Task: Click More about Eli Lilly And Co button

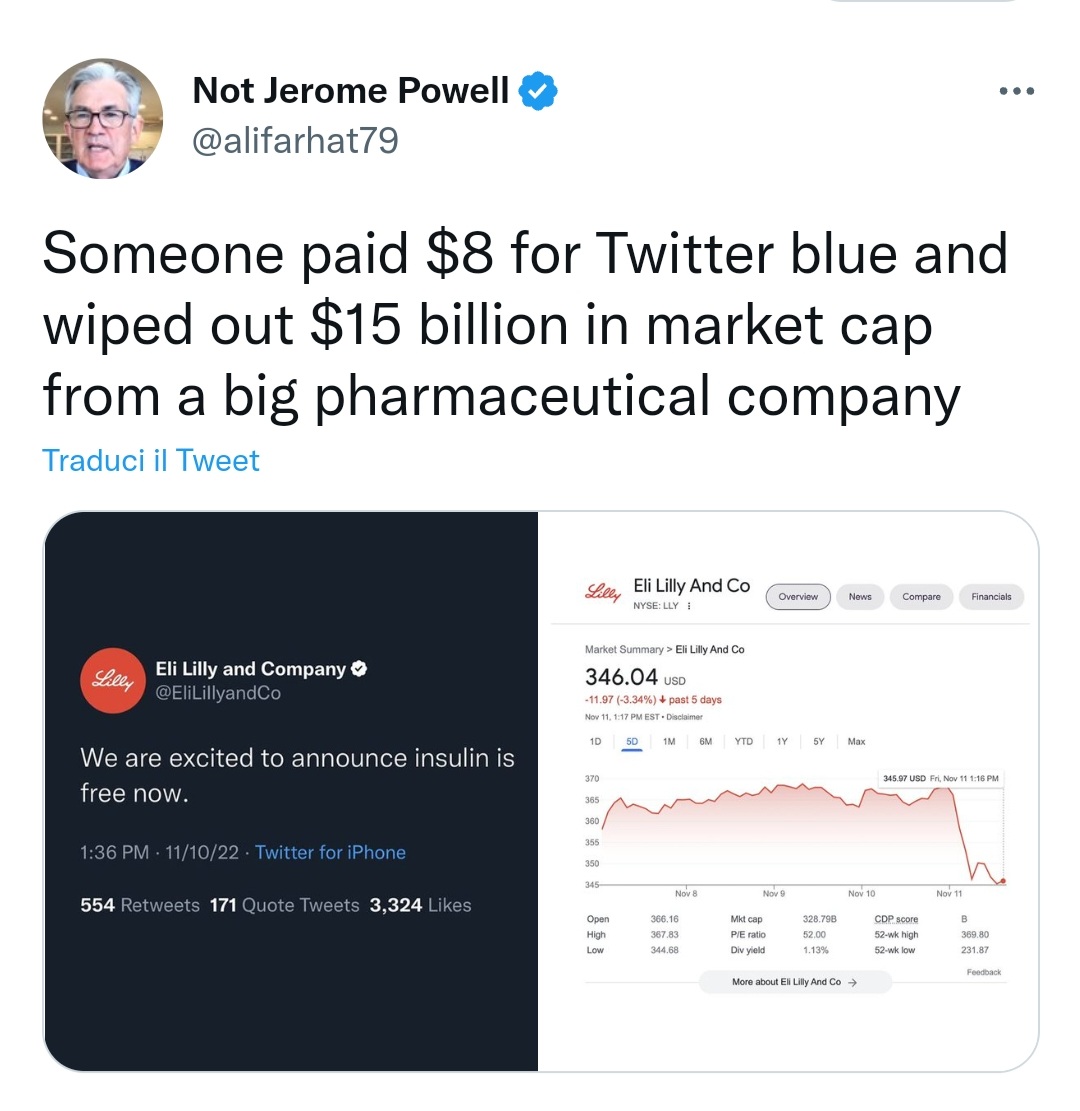Action: click(795, 982)
